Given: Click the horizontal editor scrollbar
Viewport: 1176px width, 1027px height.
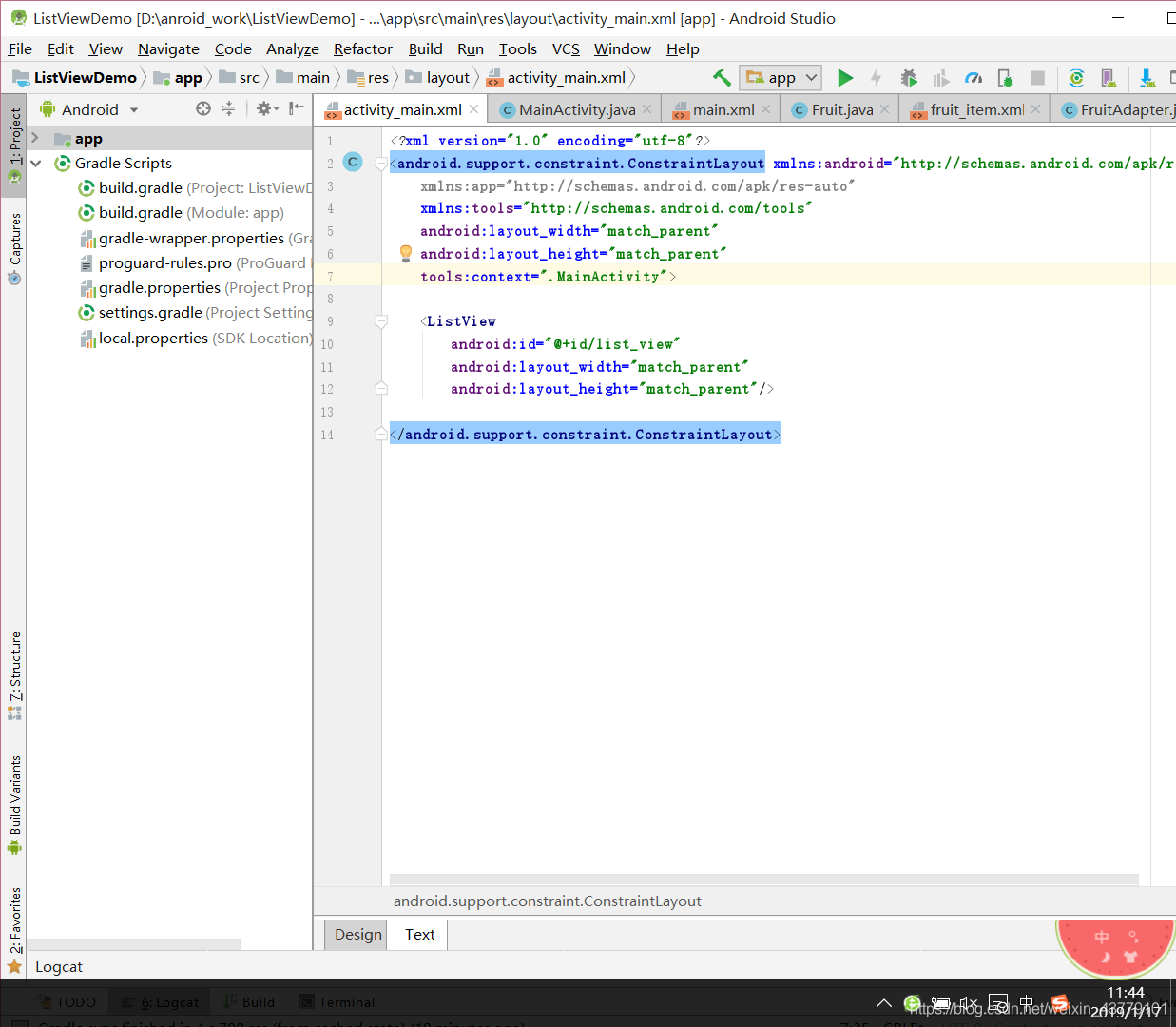Looking at the screenshot, I should (x=763, y=880).
